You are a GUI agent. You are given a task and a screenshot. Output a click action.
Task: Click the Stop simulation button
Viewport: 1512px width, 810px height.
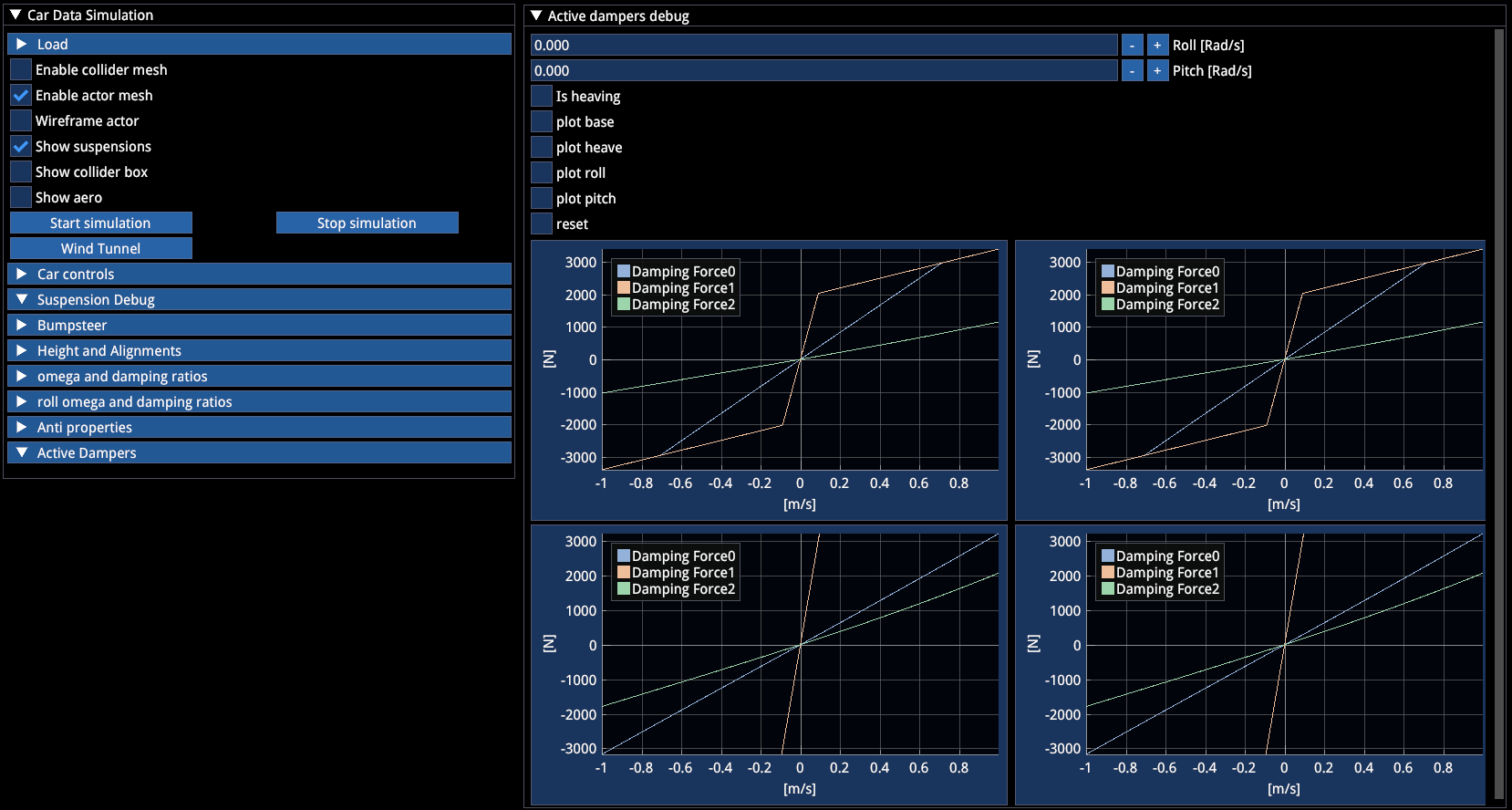tap(367, 223)
